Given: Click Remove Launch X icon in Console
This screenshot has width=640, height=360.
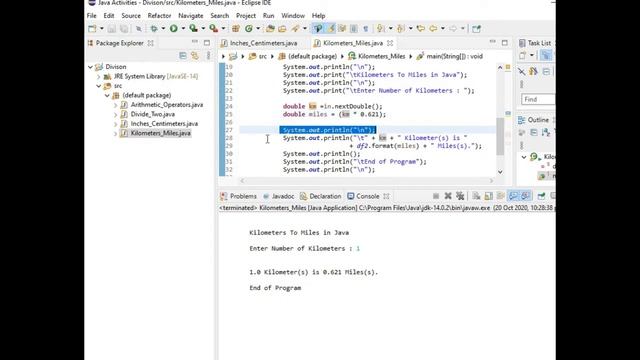Looking at the screenshot, I should coord(448,196).
